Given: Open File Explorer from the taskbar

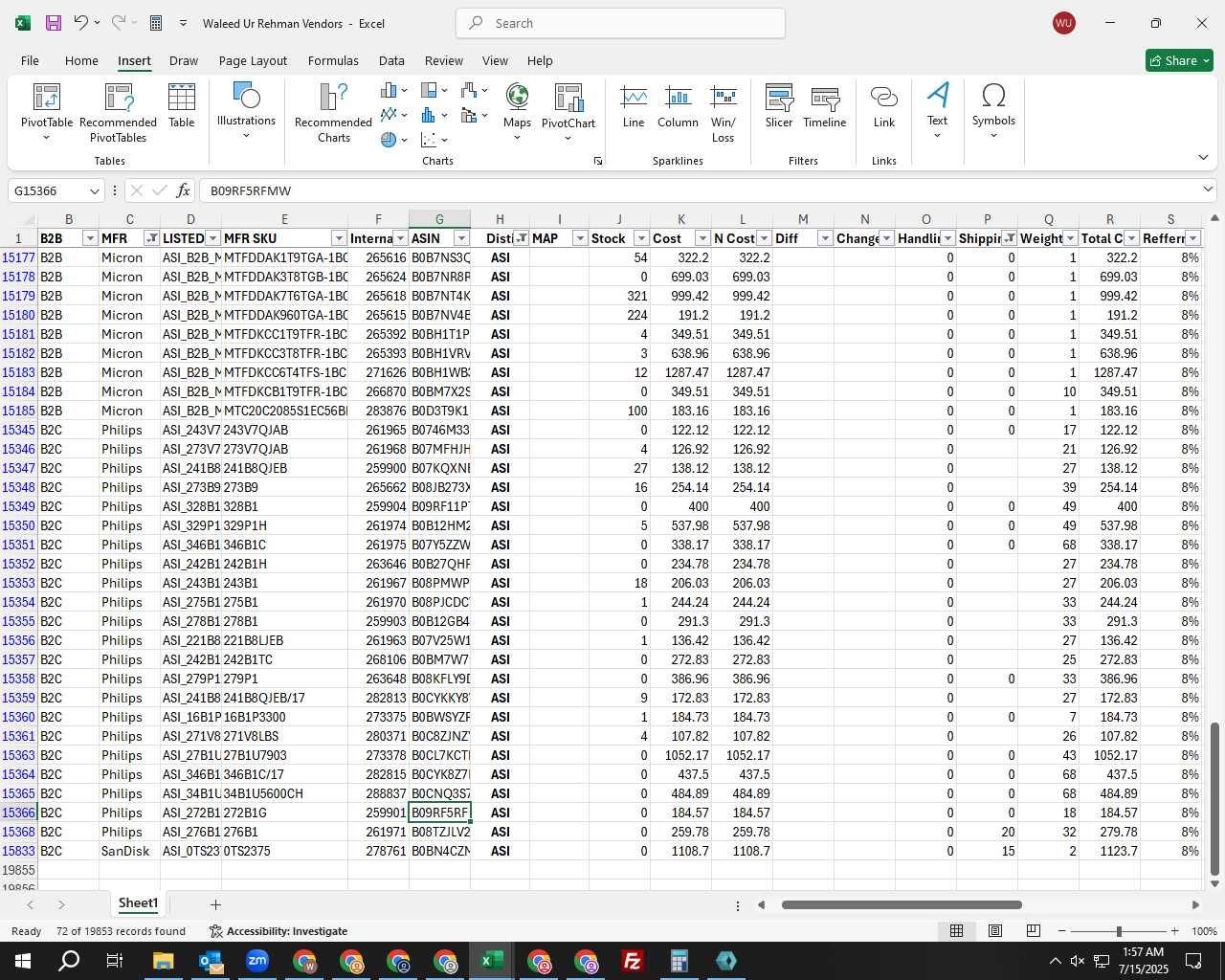Looking at the screenshot, I should pyautogui.click(x=164, y=961).
